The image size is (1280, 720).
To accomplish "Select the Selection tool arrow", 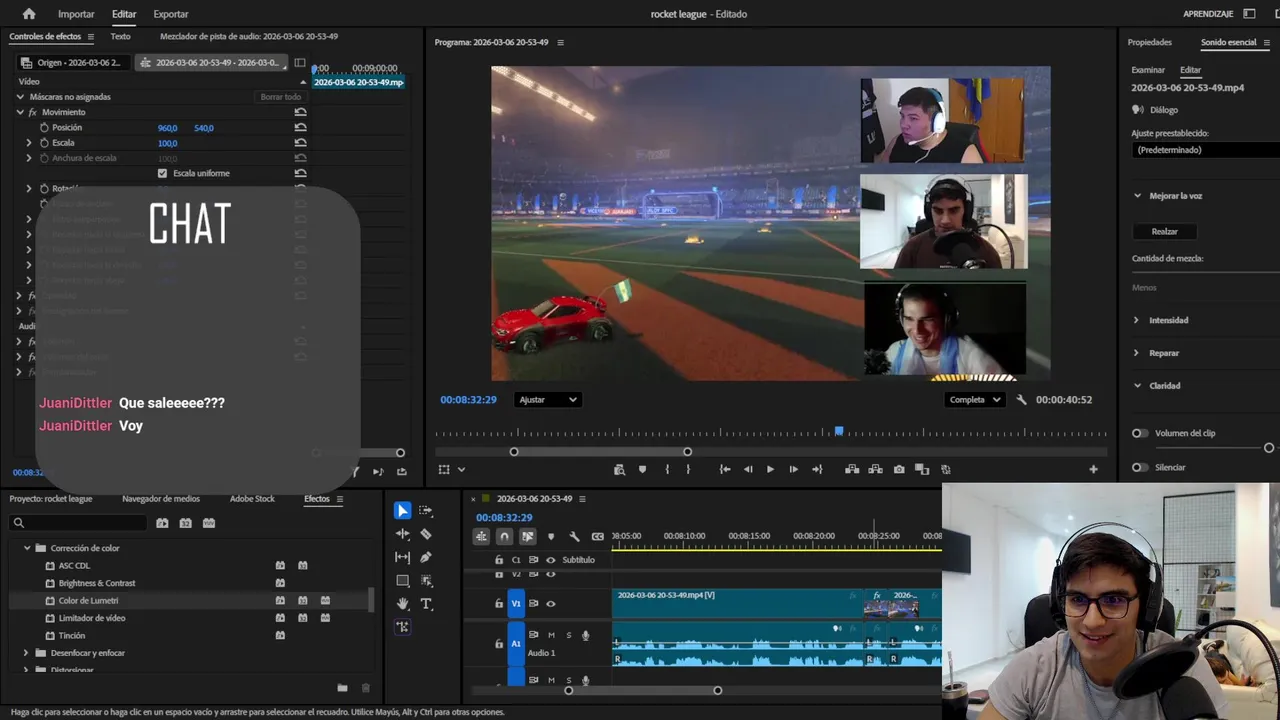I will [x=402, y=511].
